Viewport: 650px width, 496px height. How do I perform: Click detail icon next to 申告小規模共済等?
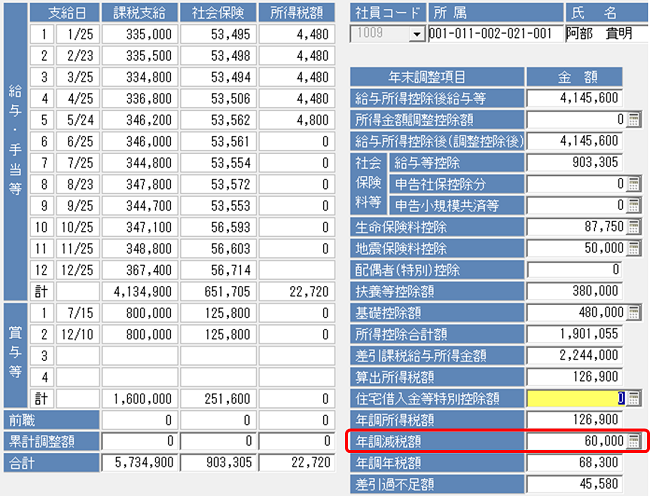point(633,204)
